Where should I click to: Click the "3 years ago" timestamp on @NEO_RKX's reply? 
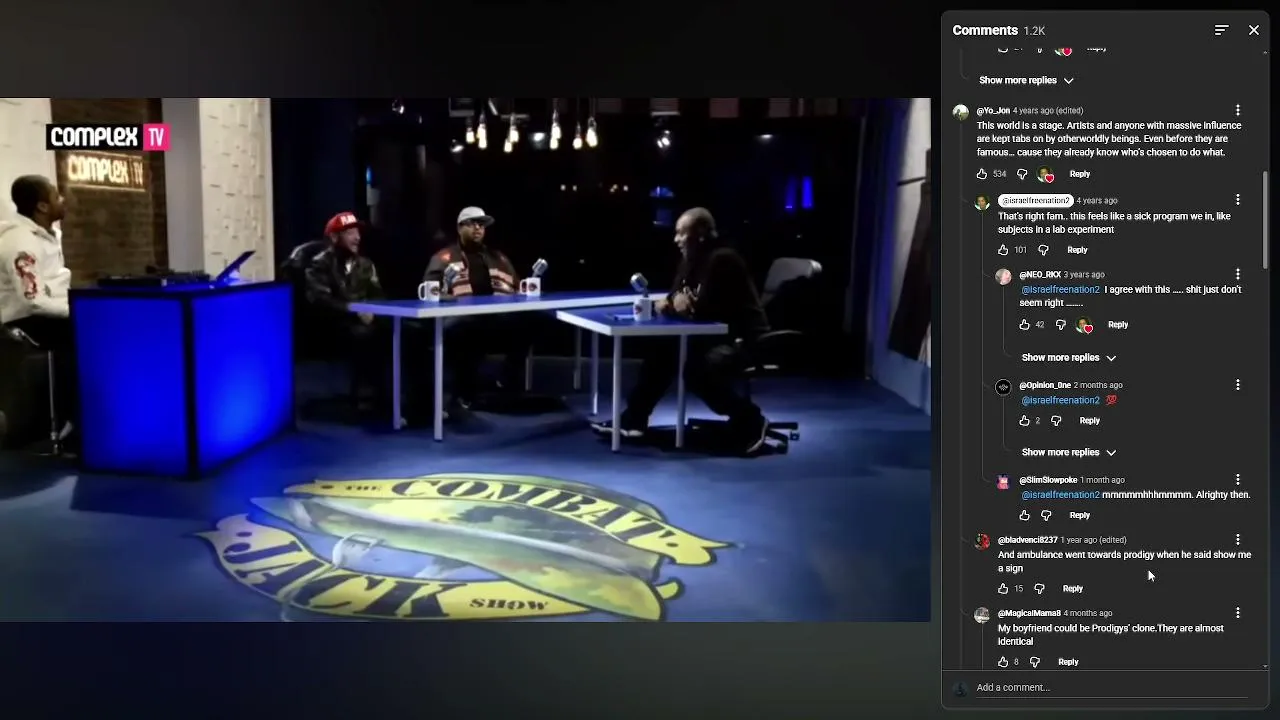pyautogui.click(x=1084, y=274)
